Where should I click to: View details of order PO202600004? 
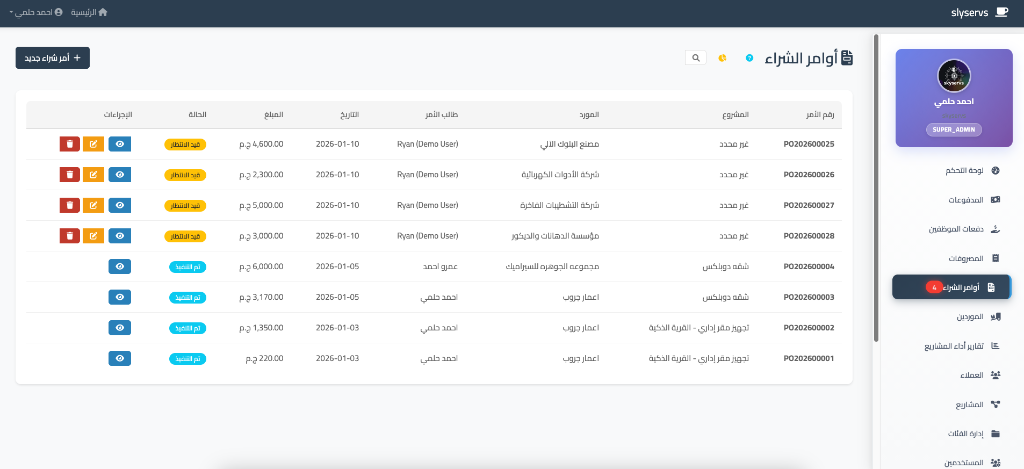click(119, 267)
